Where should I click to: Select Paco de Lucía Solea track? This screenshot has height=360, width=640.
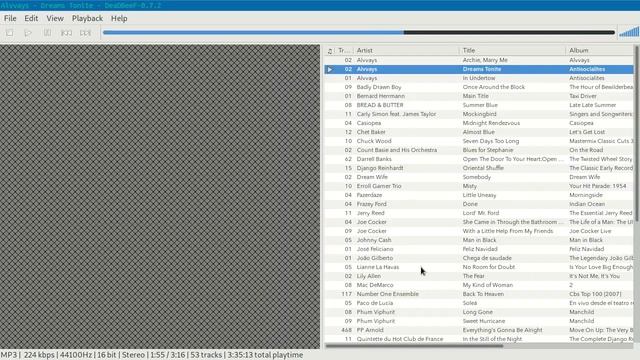coord(479,303)
